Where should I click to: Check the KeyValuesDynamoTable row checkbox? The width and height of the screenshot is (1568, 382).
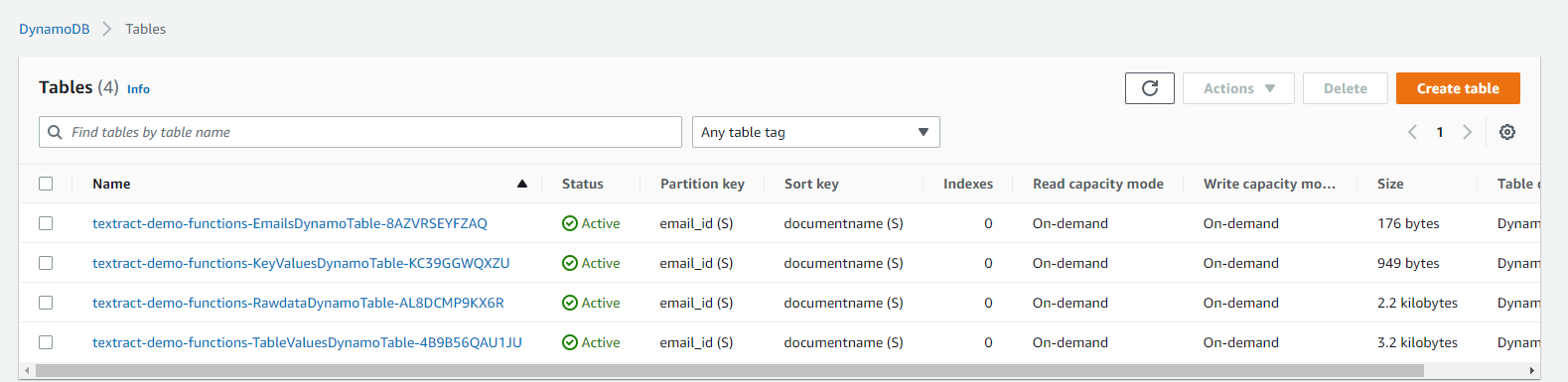pos(46,263)
